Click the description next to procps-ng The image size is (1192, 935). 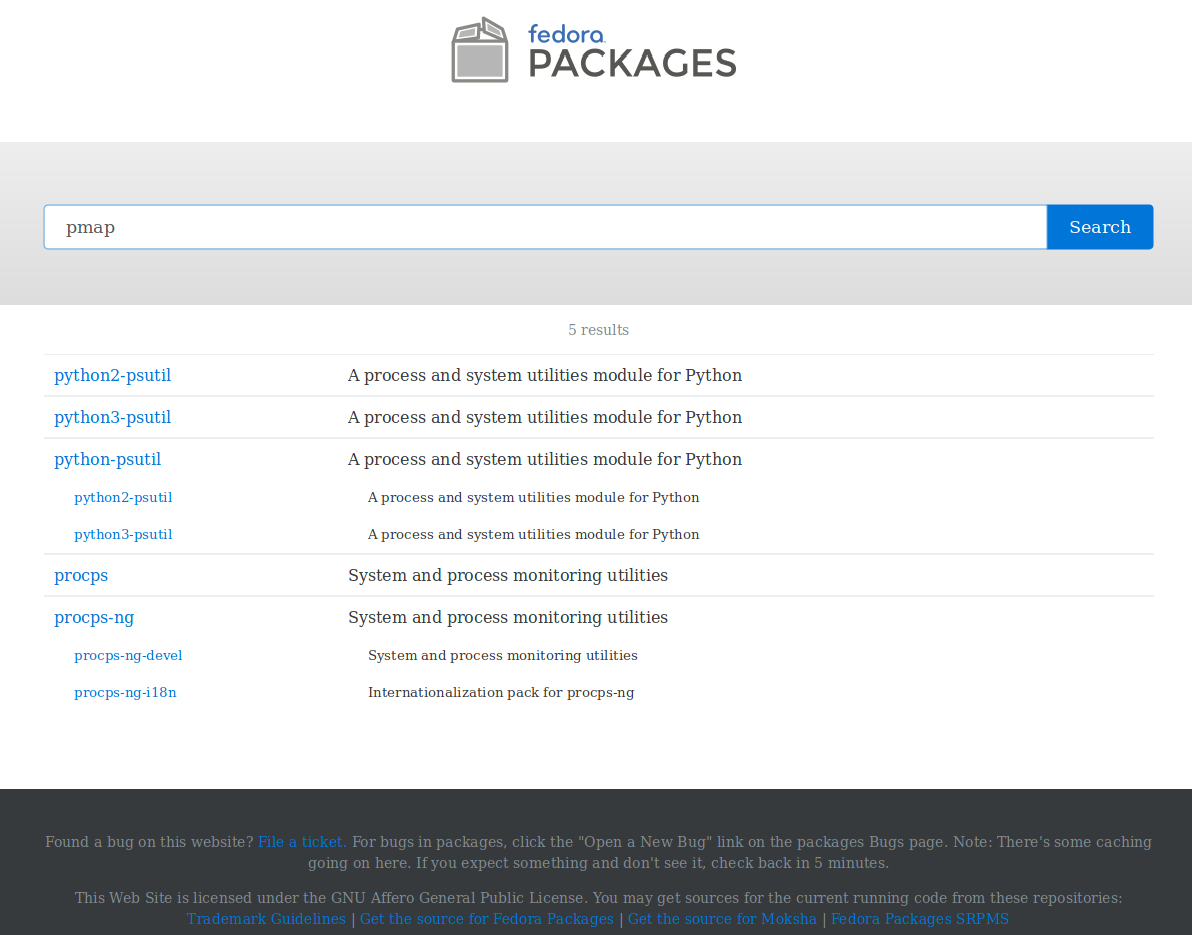(x=508, y=617)
